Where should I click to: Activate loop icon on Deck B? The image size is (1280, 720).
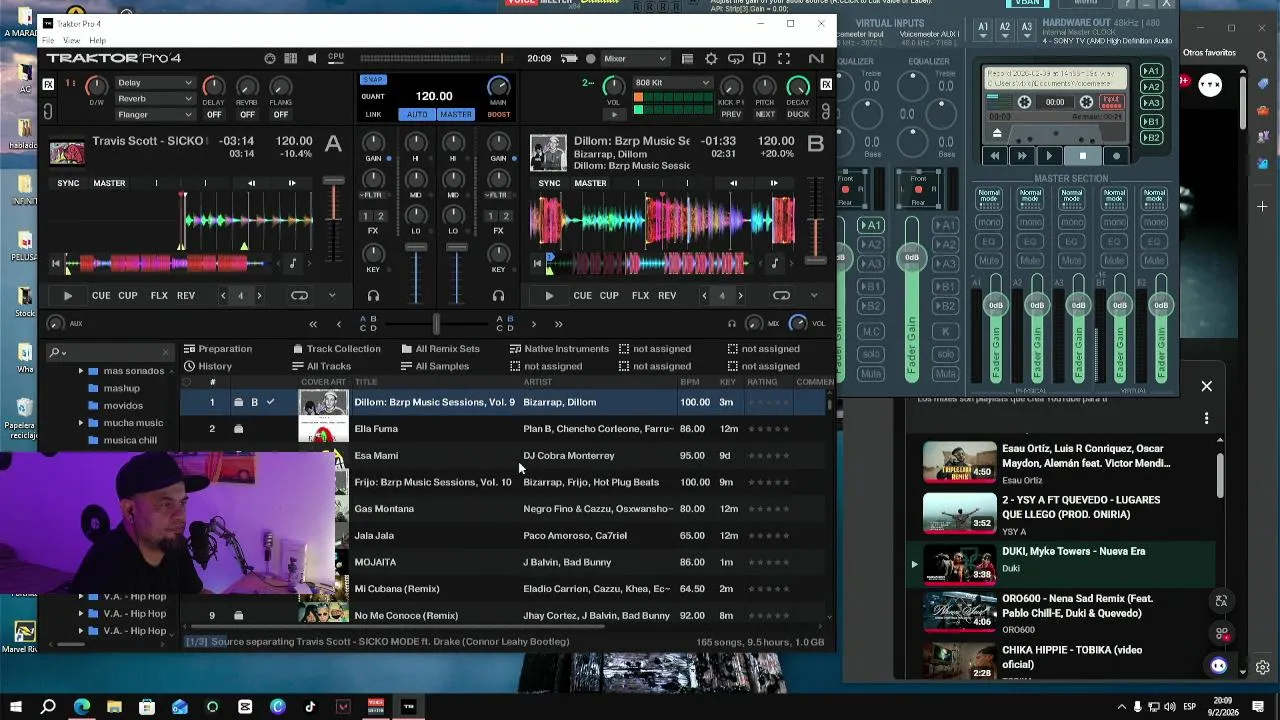pyautogui.click(x=781, y=296)
